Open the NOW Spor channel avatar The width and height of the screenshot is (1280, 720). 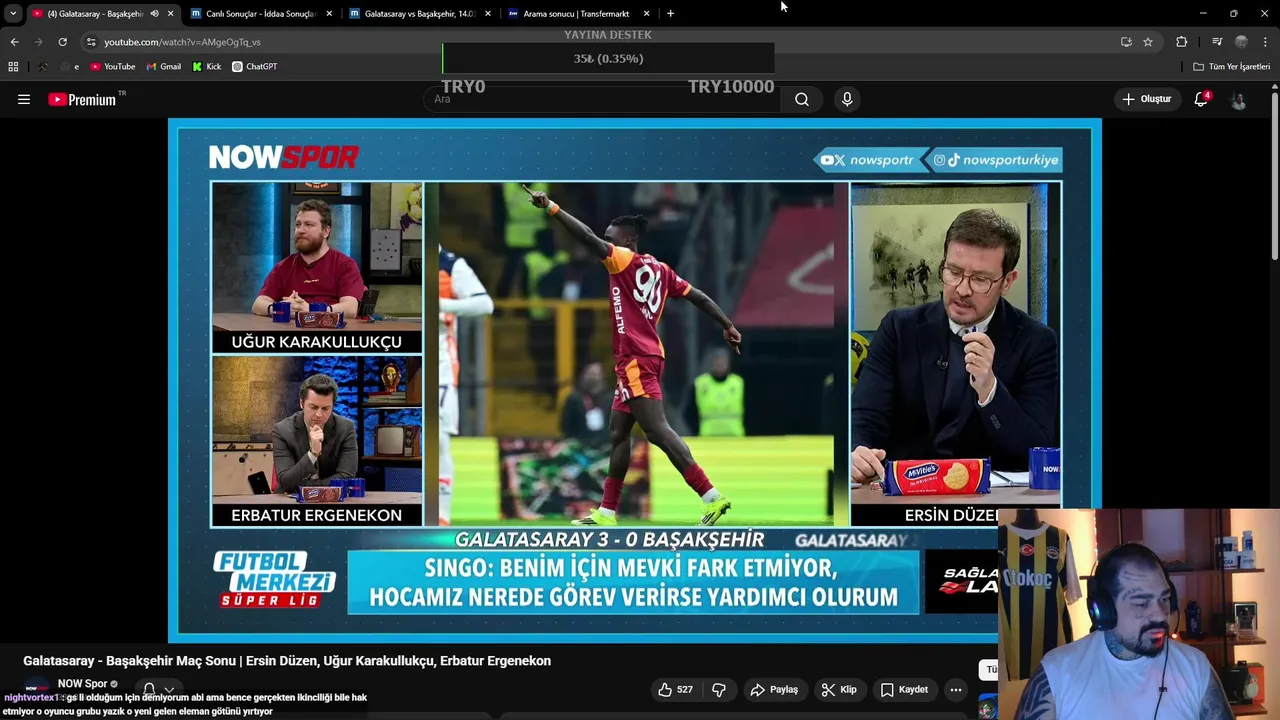(x=37, y=690)
